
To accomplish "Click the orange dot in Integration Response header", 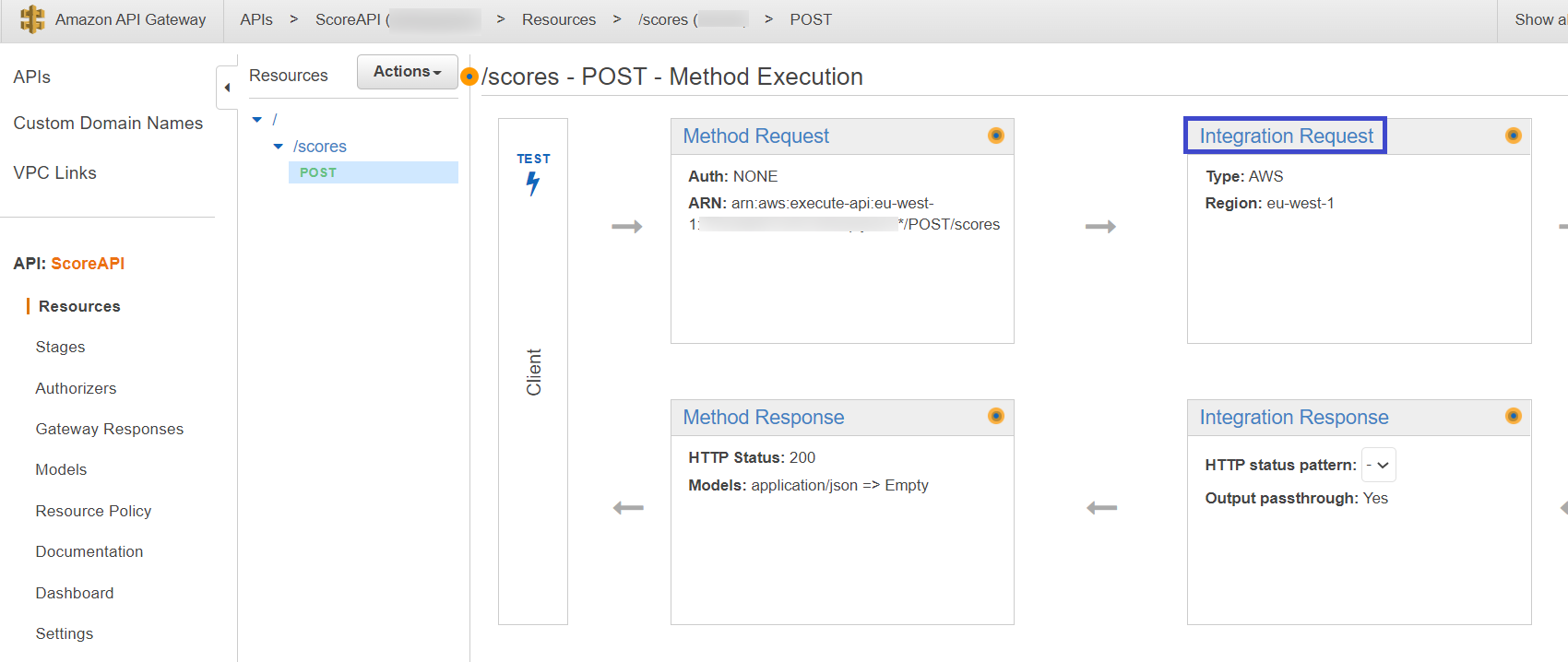I will click(x=1514, y=416).
